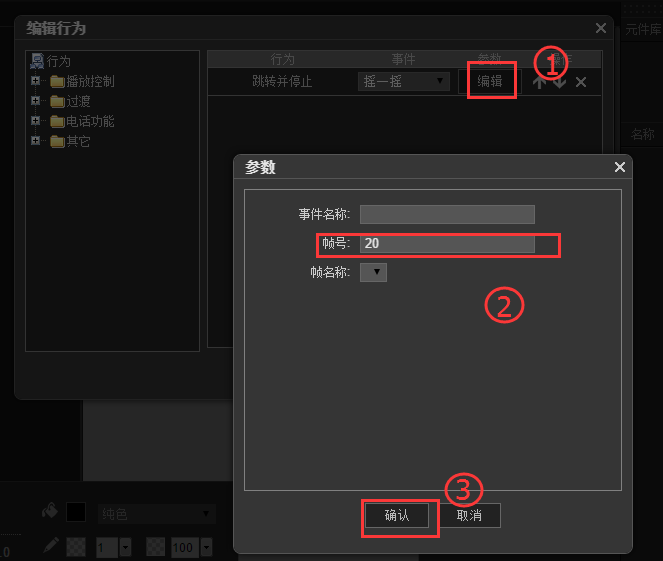The width and height of the screenshot is (663, 561).
Task: Close the 参数 dialog
Action: (x=620, y=167)
